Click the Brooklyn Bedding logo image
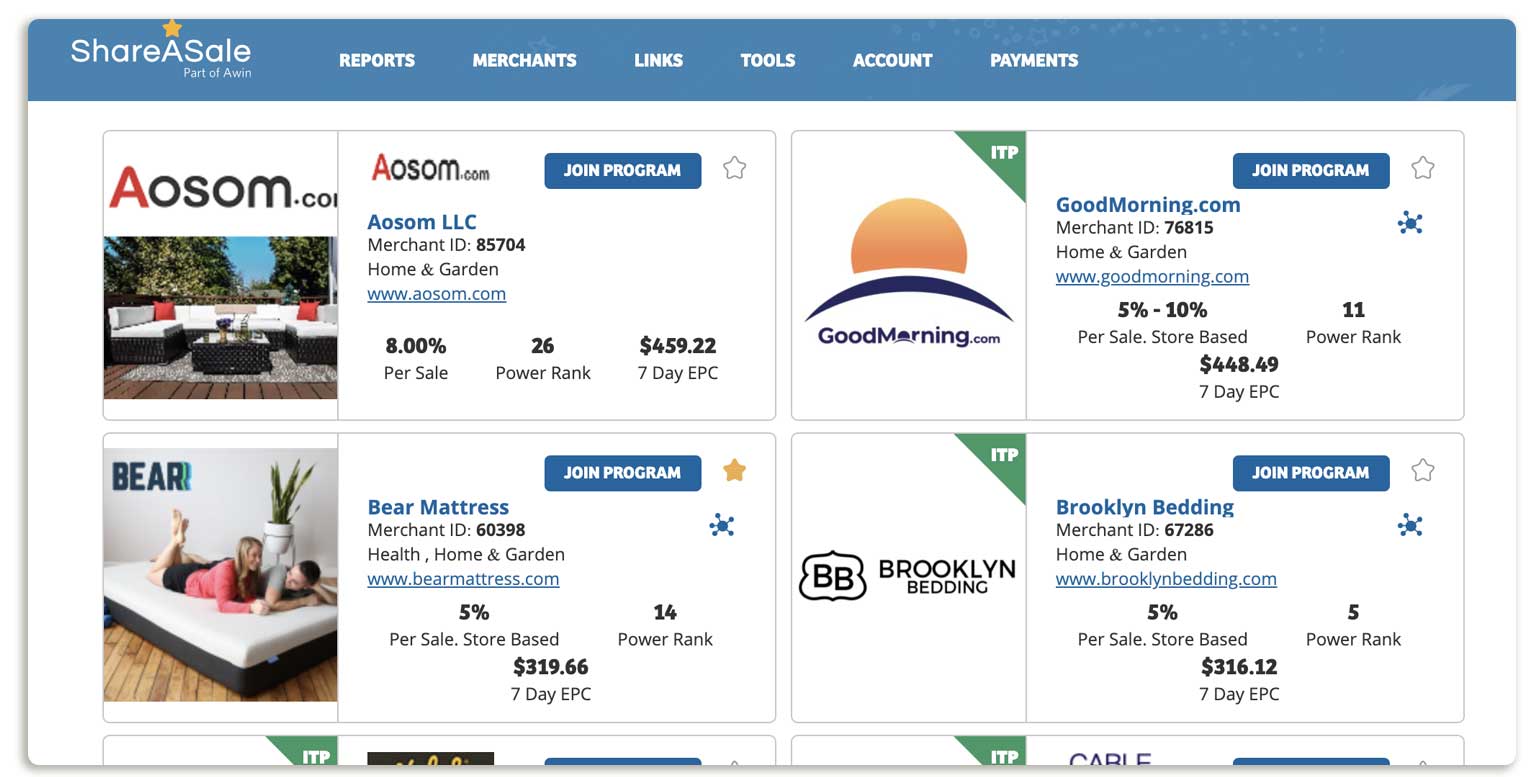This screenshot has height=777, width=1536. [x=907, y=575]
